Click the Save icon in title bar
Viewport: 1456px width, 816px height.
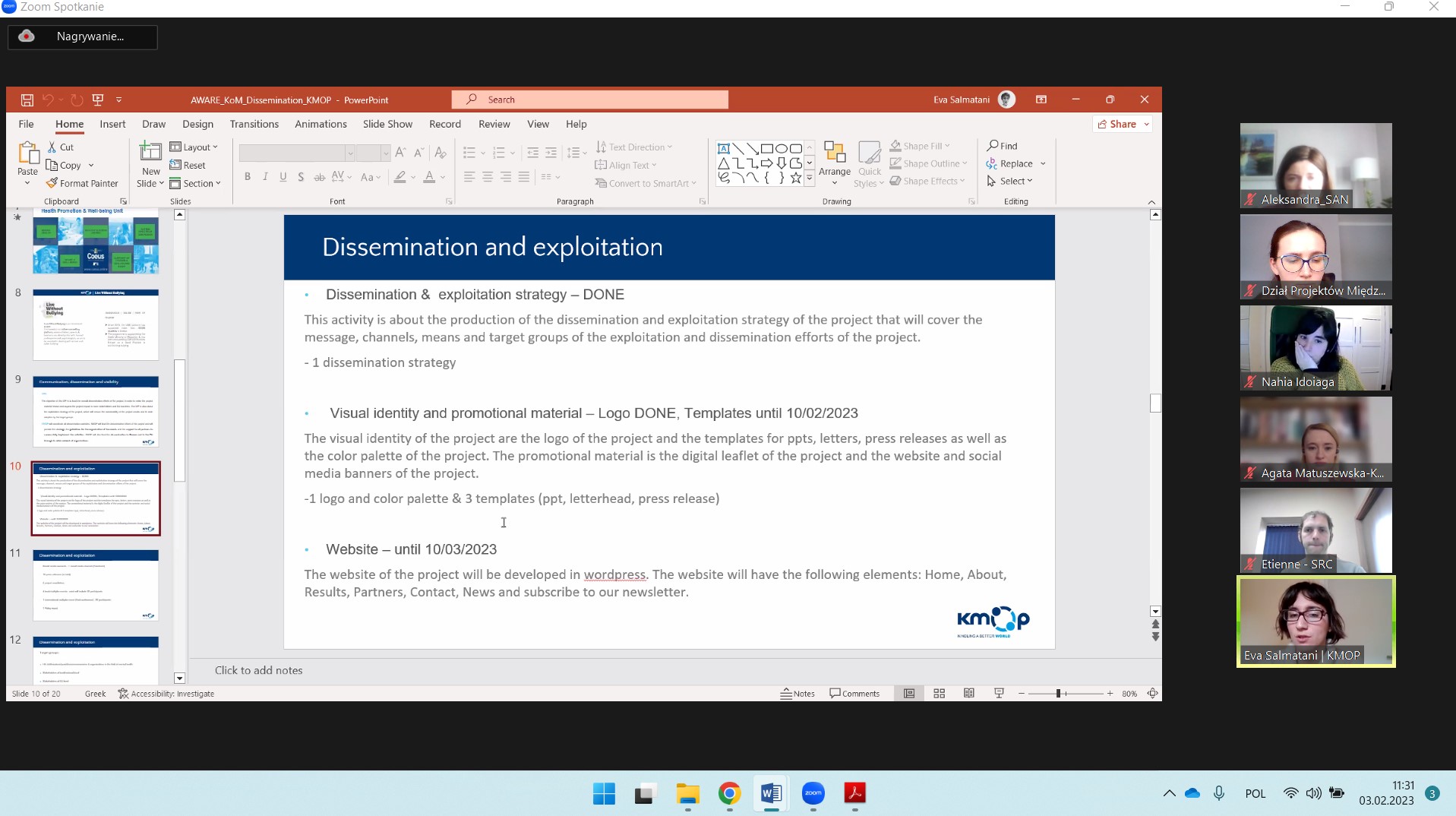tap(27, 100)
